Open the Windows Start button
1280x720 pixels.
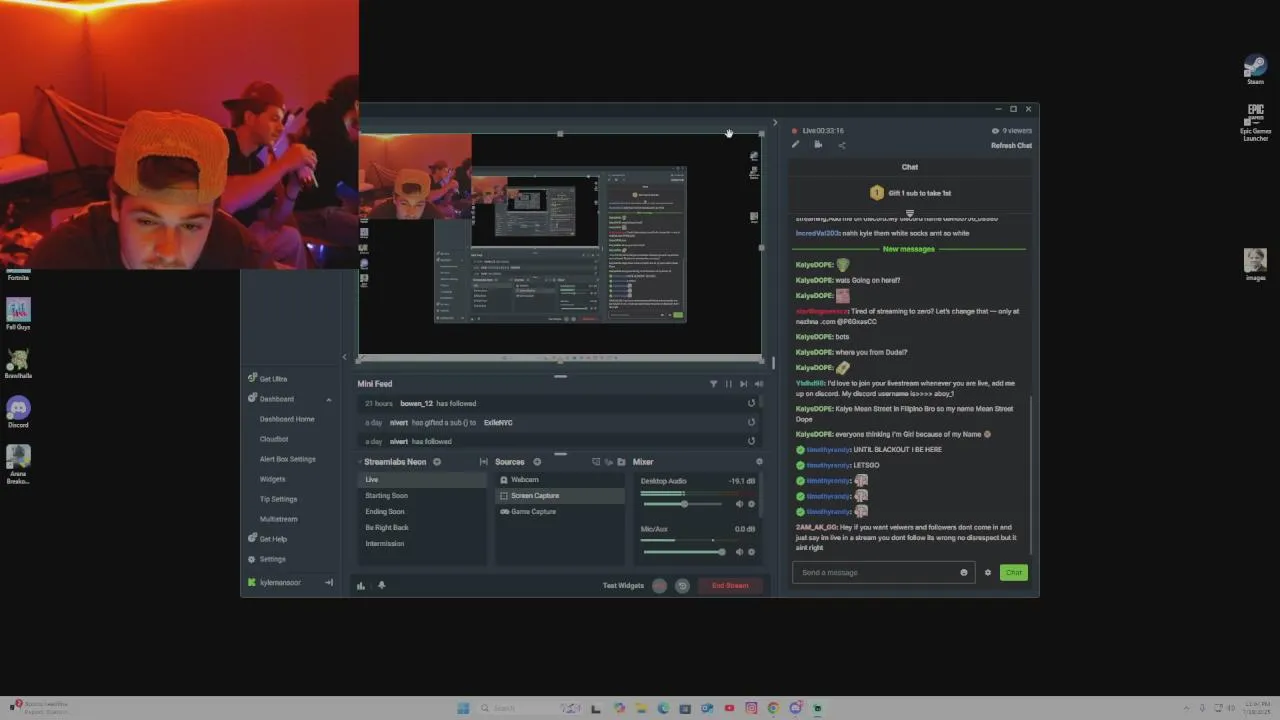(463, 708)
